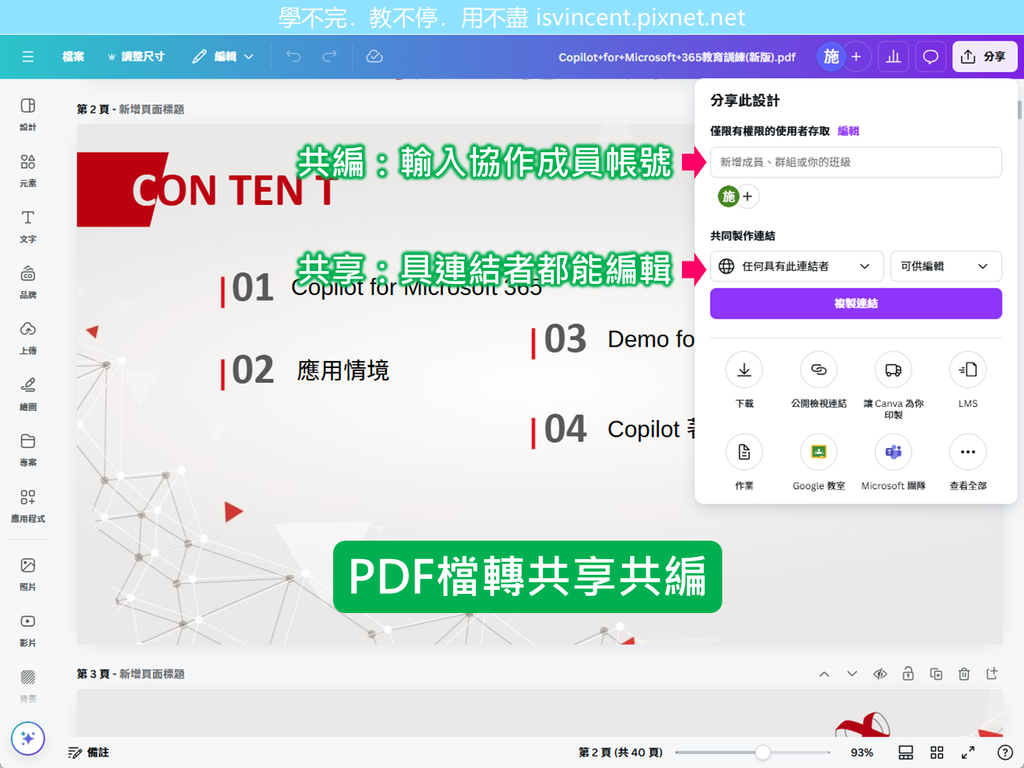Open 查看全部 see all options
This screenshot has height=768, width=1024.
tap(968, 462)
